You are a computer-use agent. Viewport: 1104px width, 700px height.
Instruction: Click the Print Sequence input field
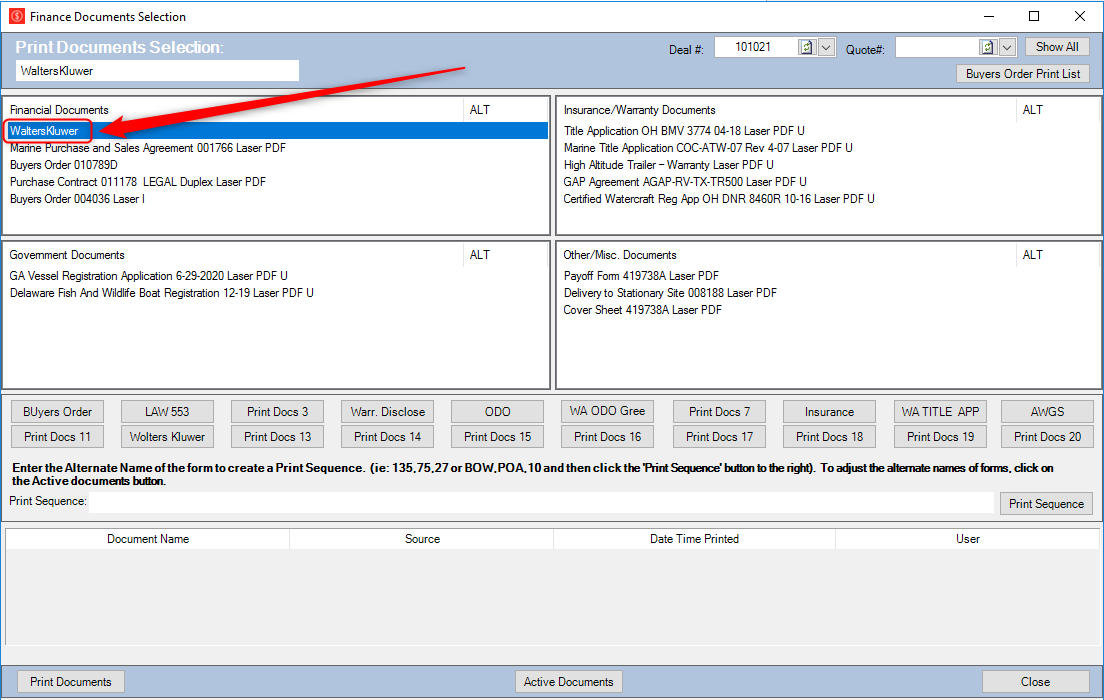pos(541,502)
